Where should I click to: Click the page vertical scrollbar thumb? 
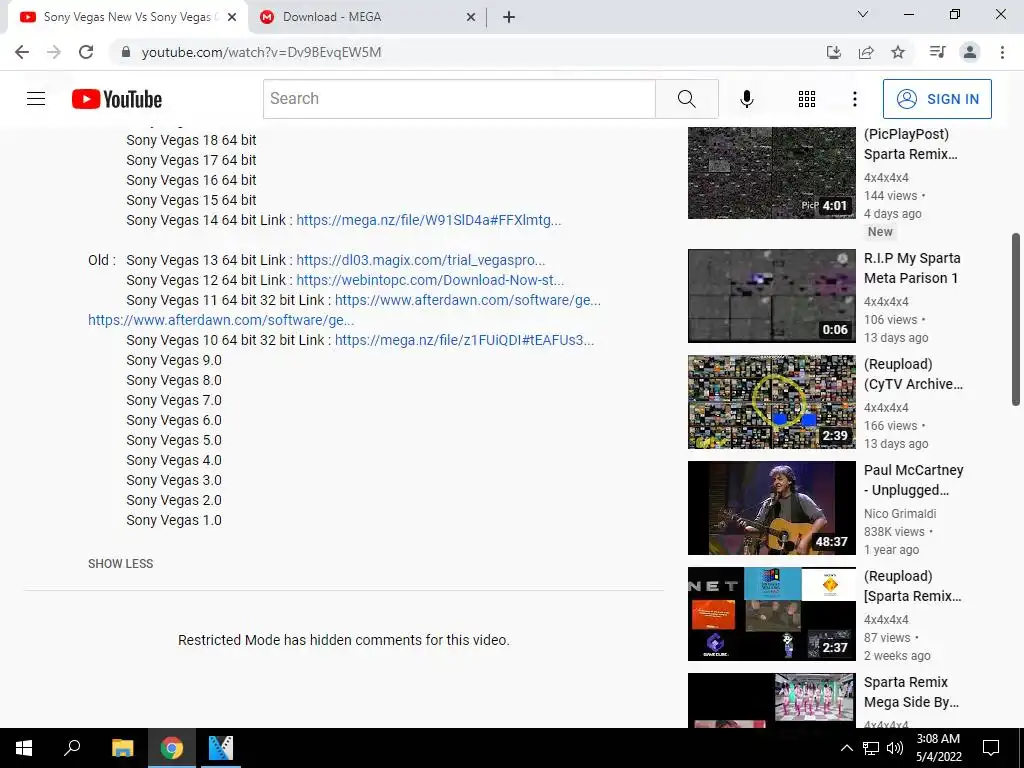[x=1016, y=319]
